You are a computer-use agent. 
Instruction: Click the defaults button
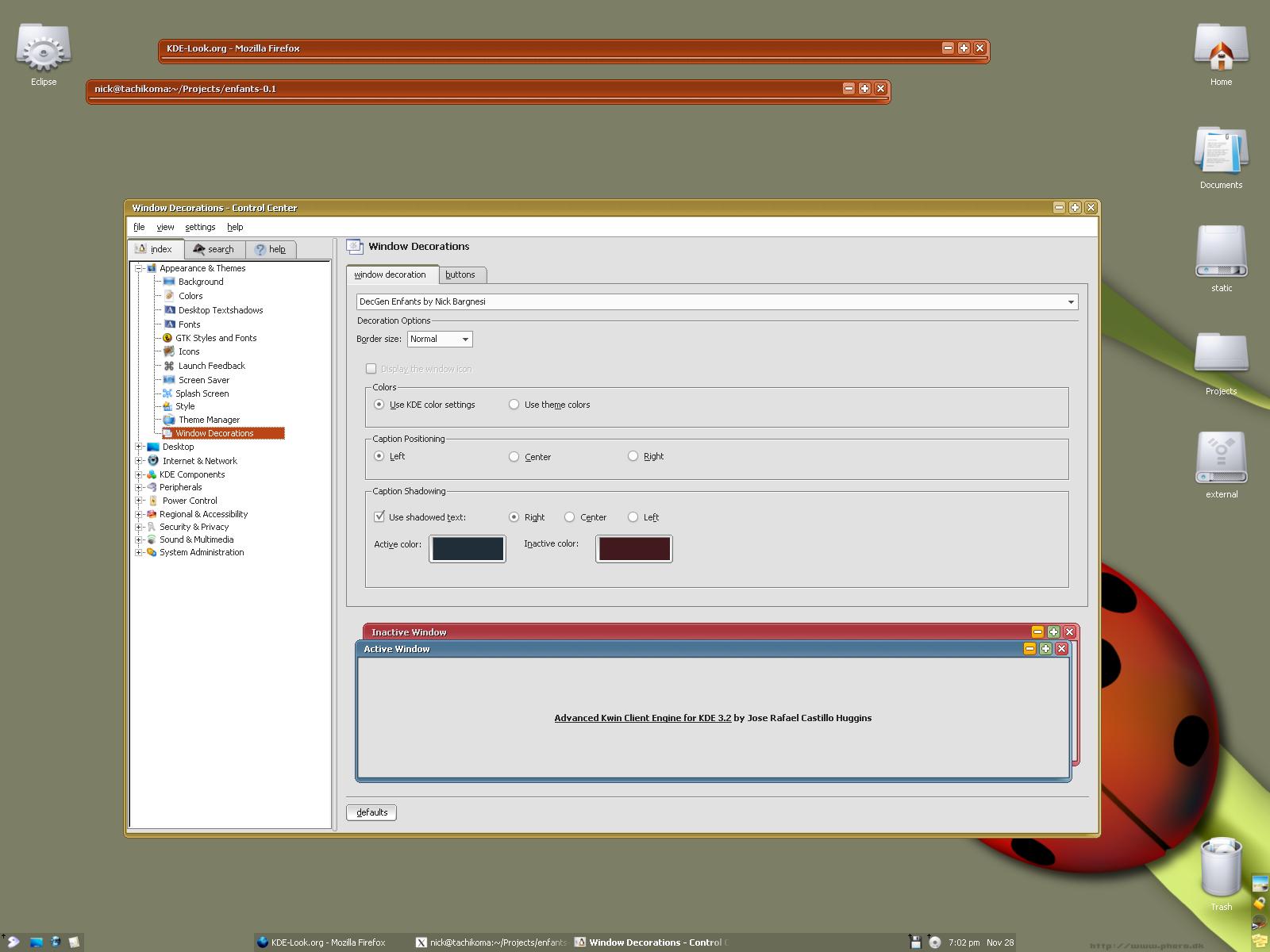371,812
